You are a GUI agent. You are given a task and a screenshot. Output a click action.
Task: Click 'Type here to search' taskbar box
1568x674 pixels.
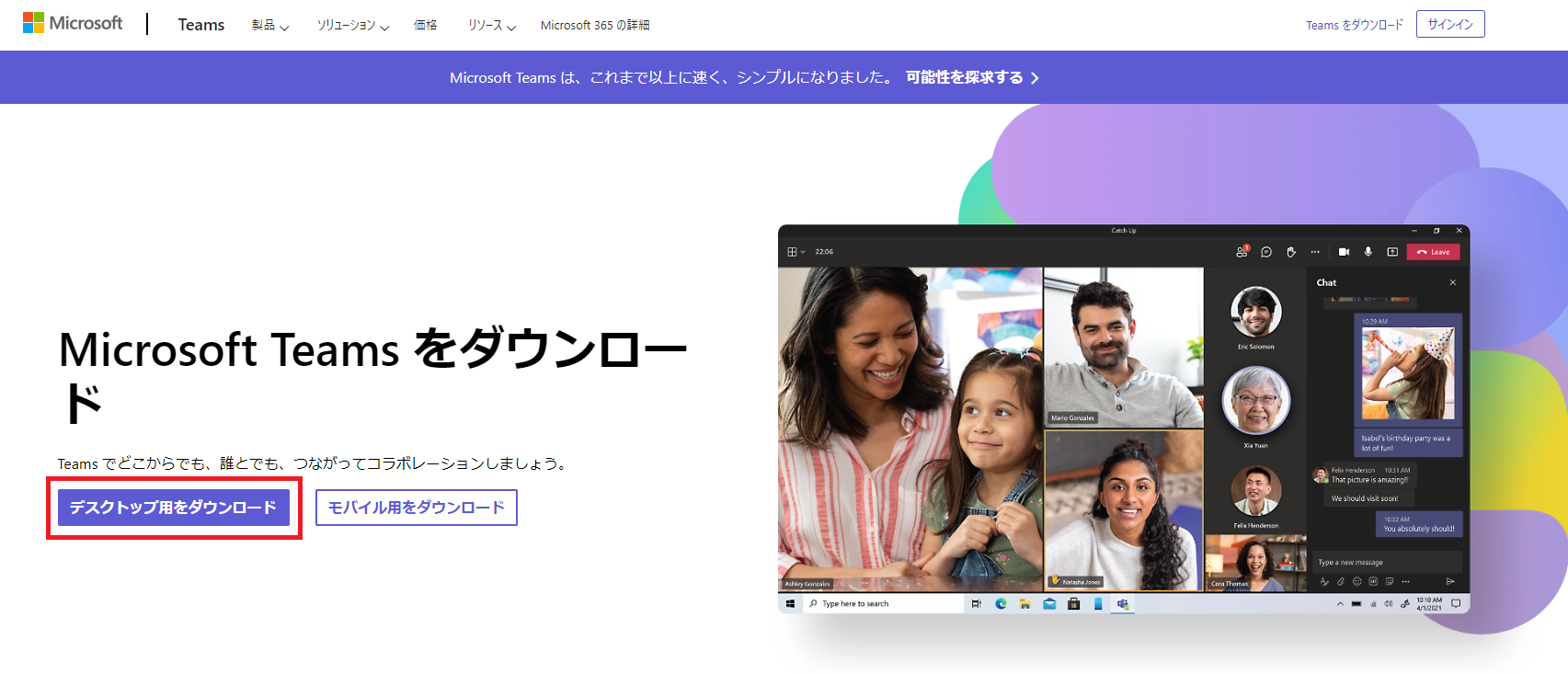[883, 604]
